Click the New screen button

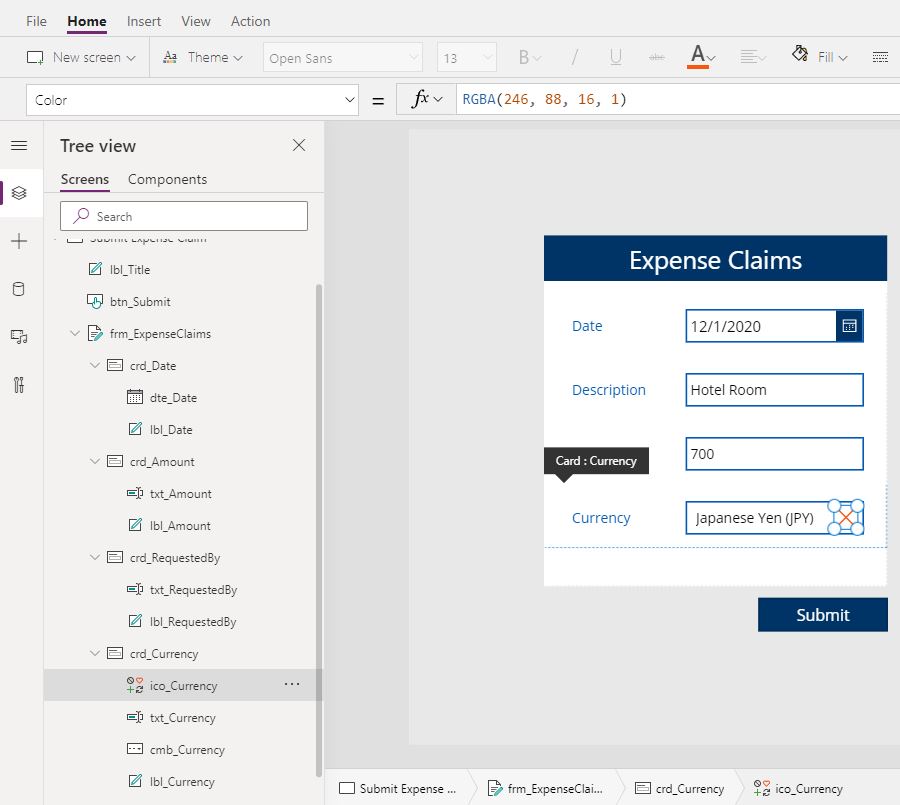[82, 57]
